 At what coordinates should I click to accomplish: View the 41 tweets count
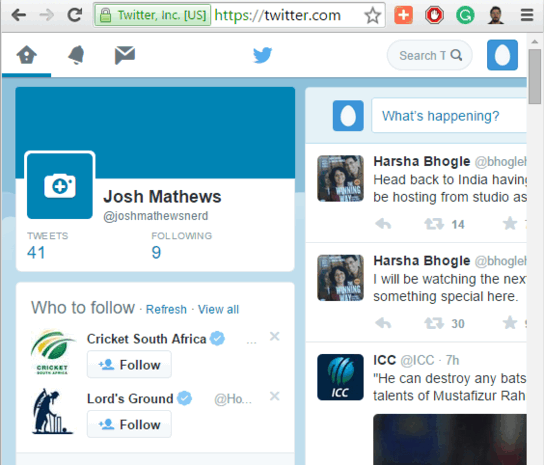click(36, 252)
